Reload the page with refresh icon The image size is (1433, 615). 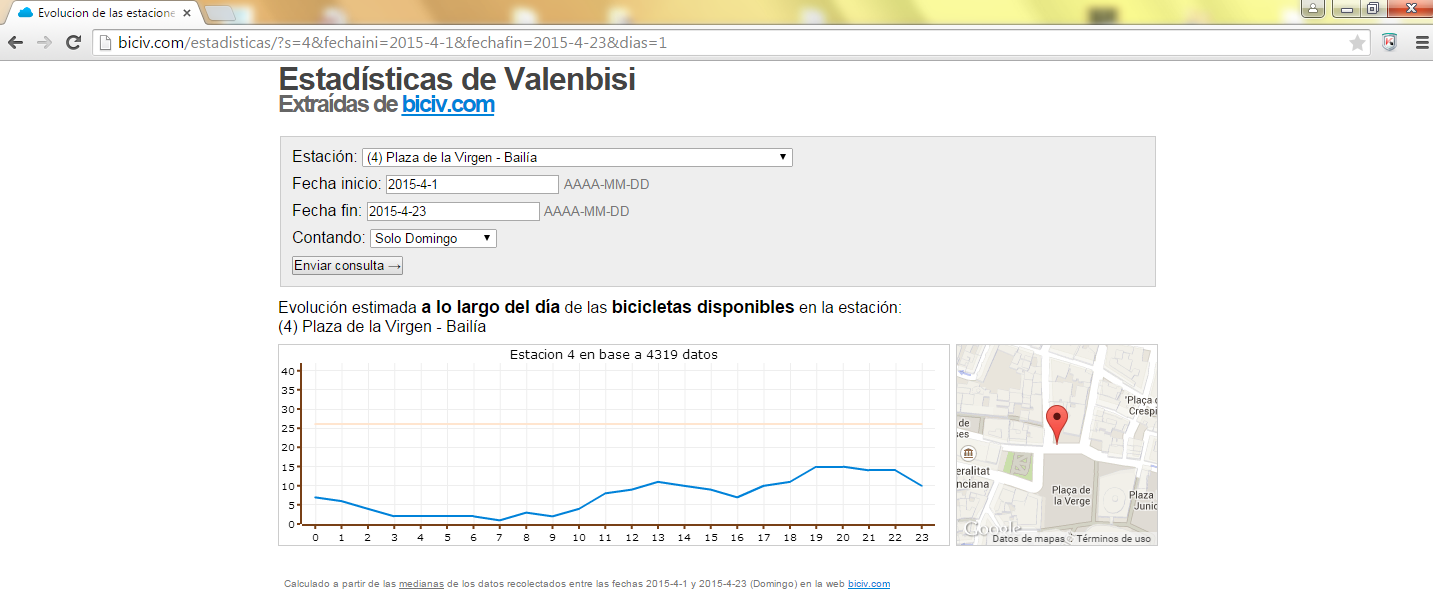(73, 43)
